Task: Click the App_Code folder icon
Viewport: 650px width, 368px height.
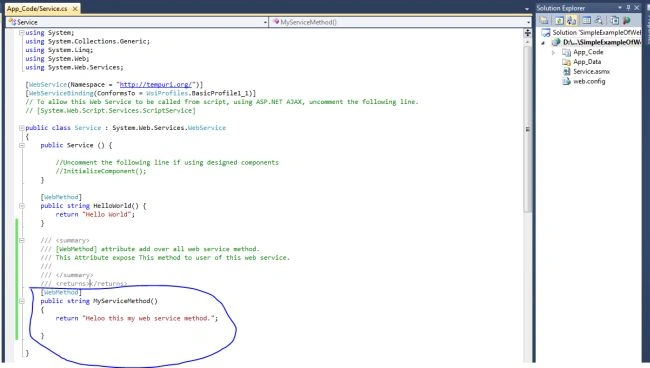Action: pos(566,52)
